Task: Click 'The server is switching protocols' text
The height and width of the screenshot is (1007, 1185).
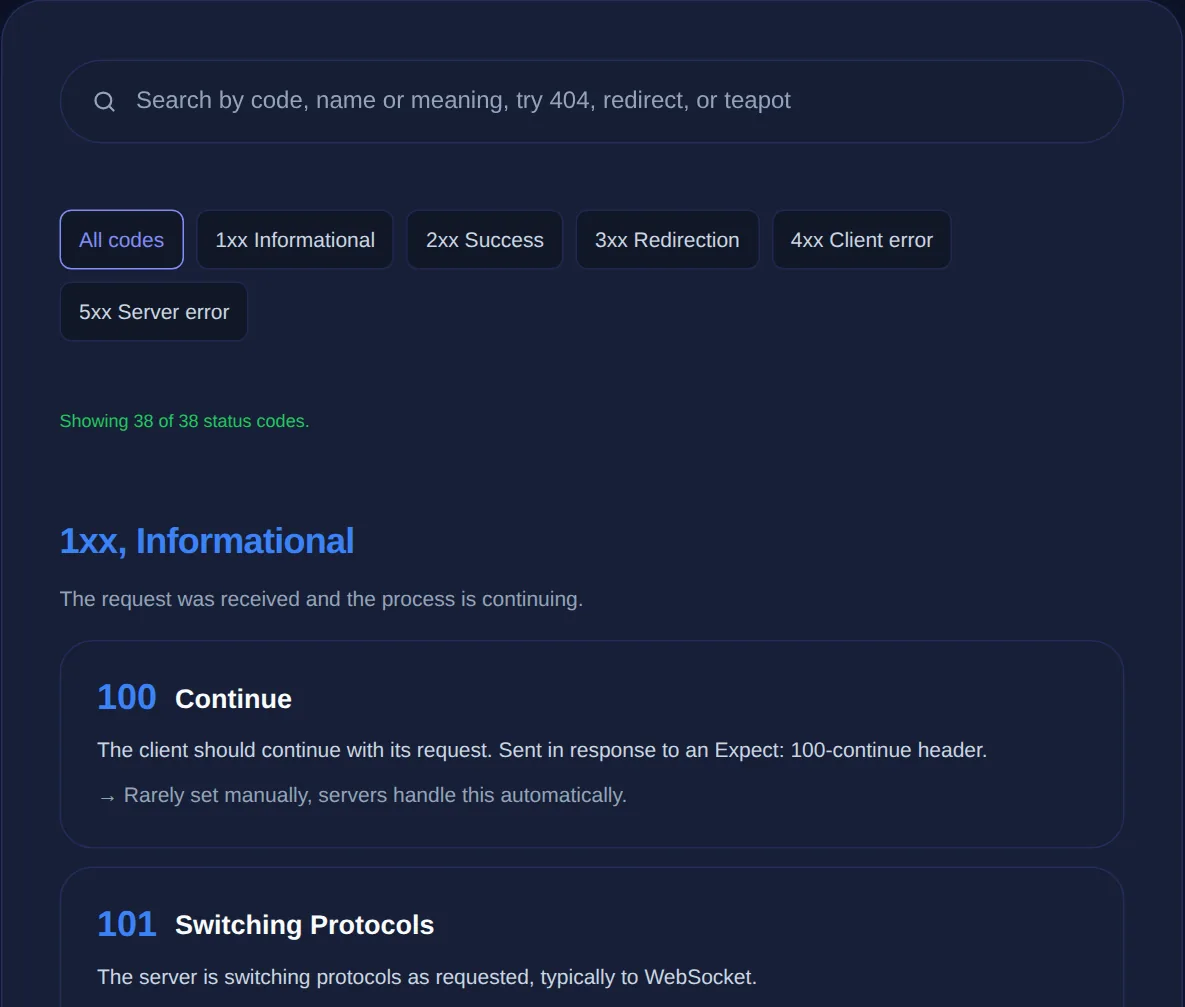Action: pos(427,977)
